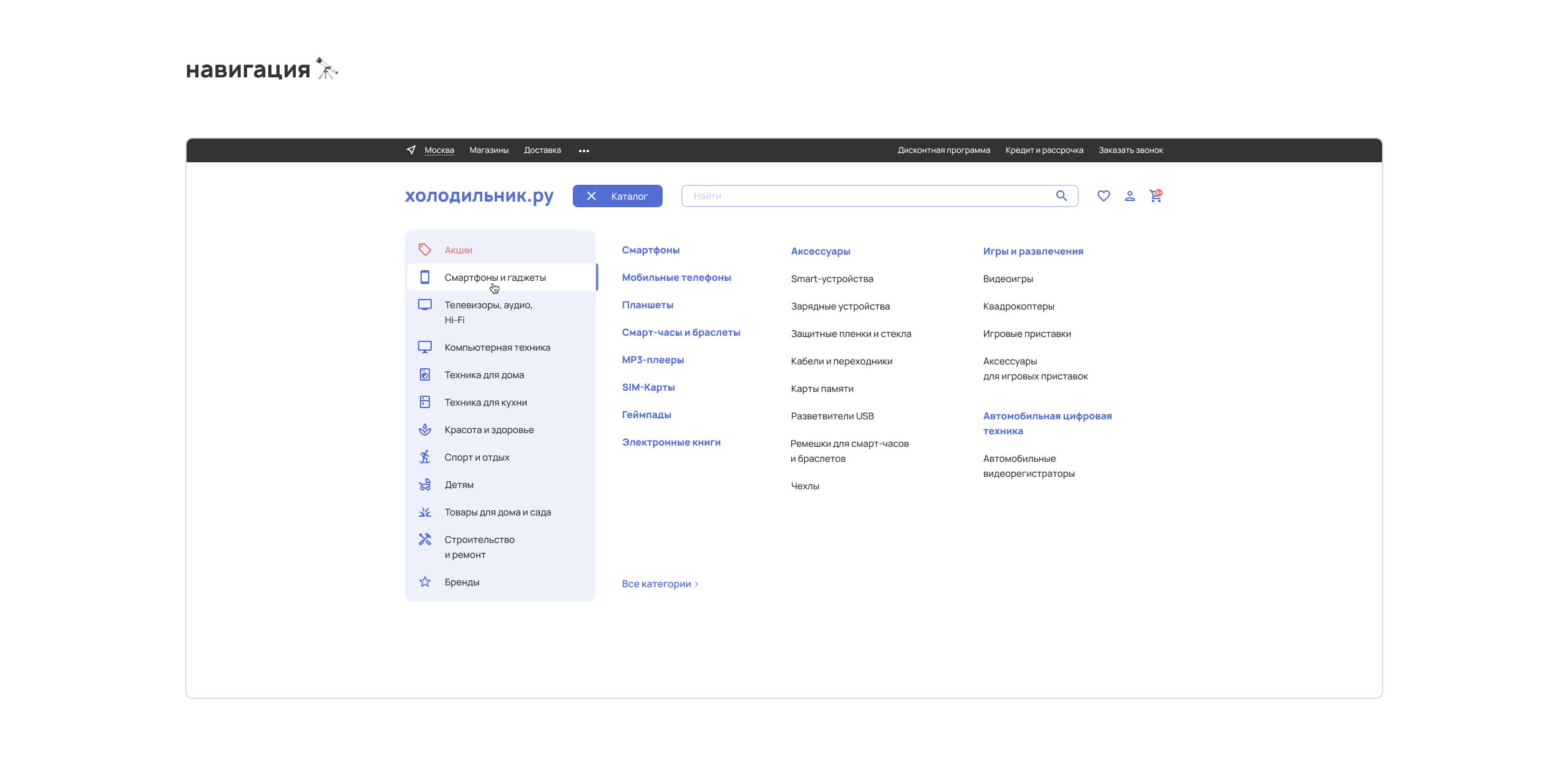The image size is (1568, 762).
Task: Click the search magnifier icon
Action: pos(1061,196)
